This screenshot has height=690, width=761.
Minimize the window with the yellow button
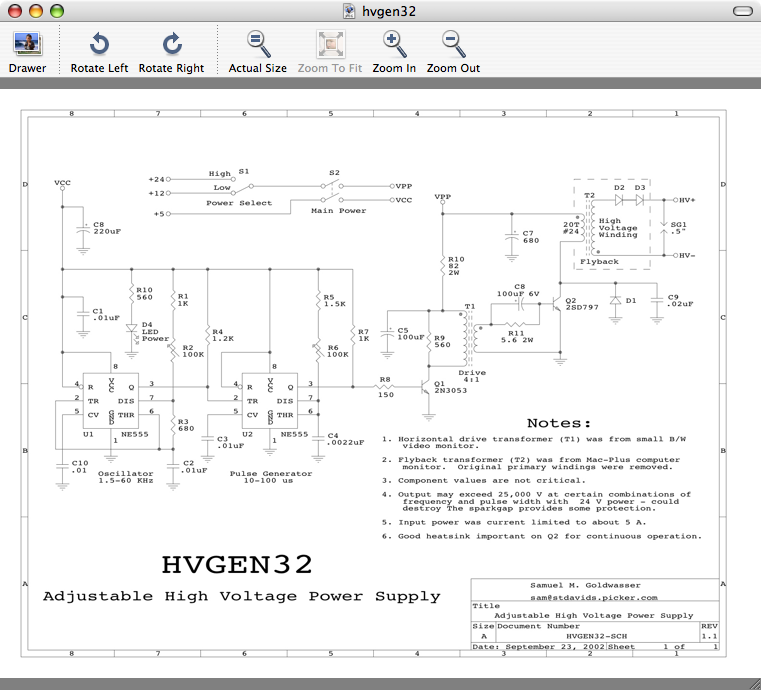point(36,11)
